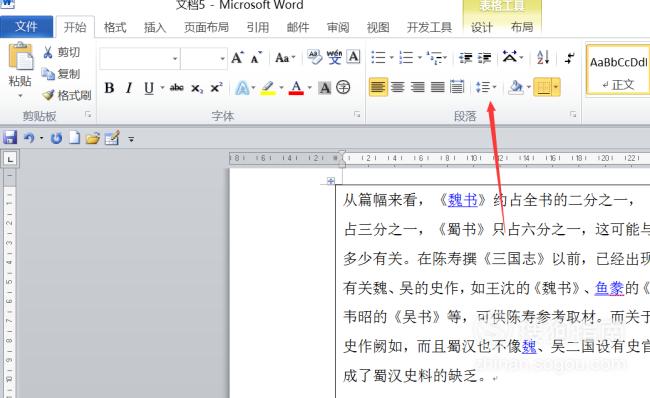Click the Sort (A-Z) icon
650x398 pixels.
click(543, 57)
